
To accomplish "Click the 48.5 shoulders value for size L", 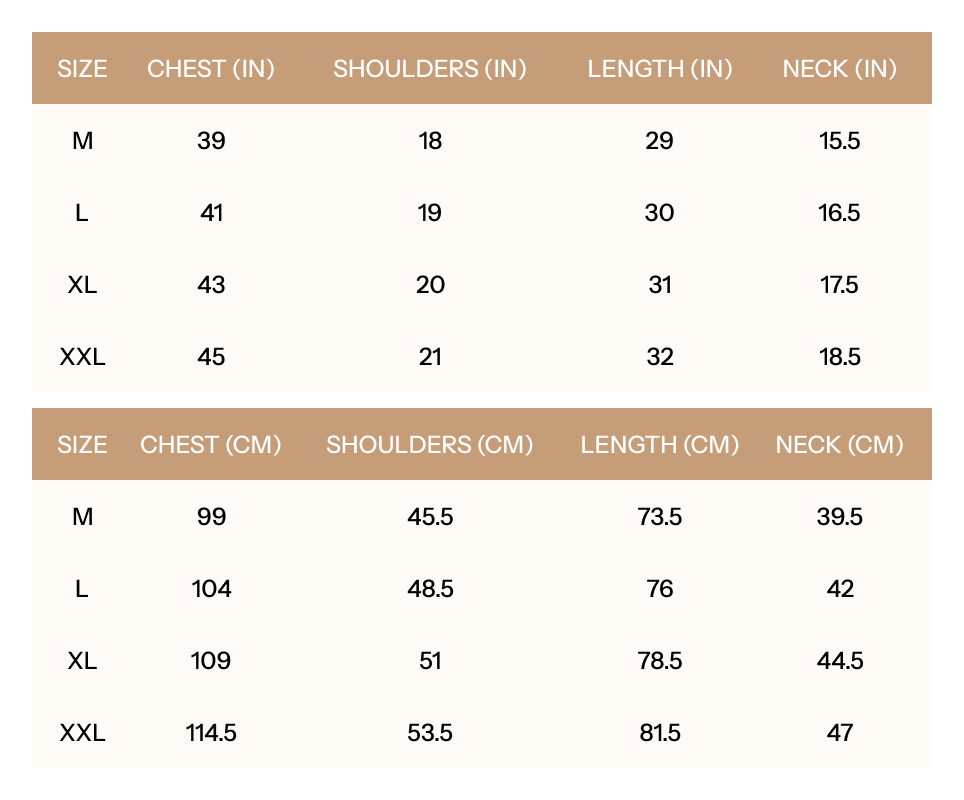I will point(430,589).
